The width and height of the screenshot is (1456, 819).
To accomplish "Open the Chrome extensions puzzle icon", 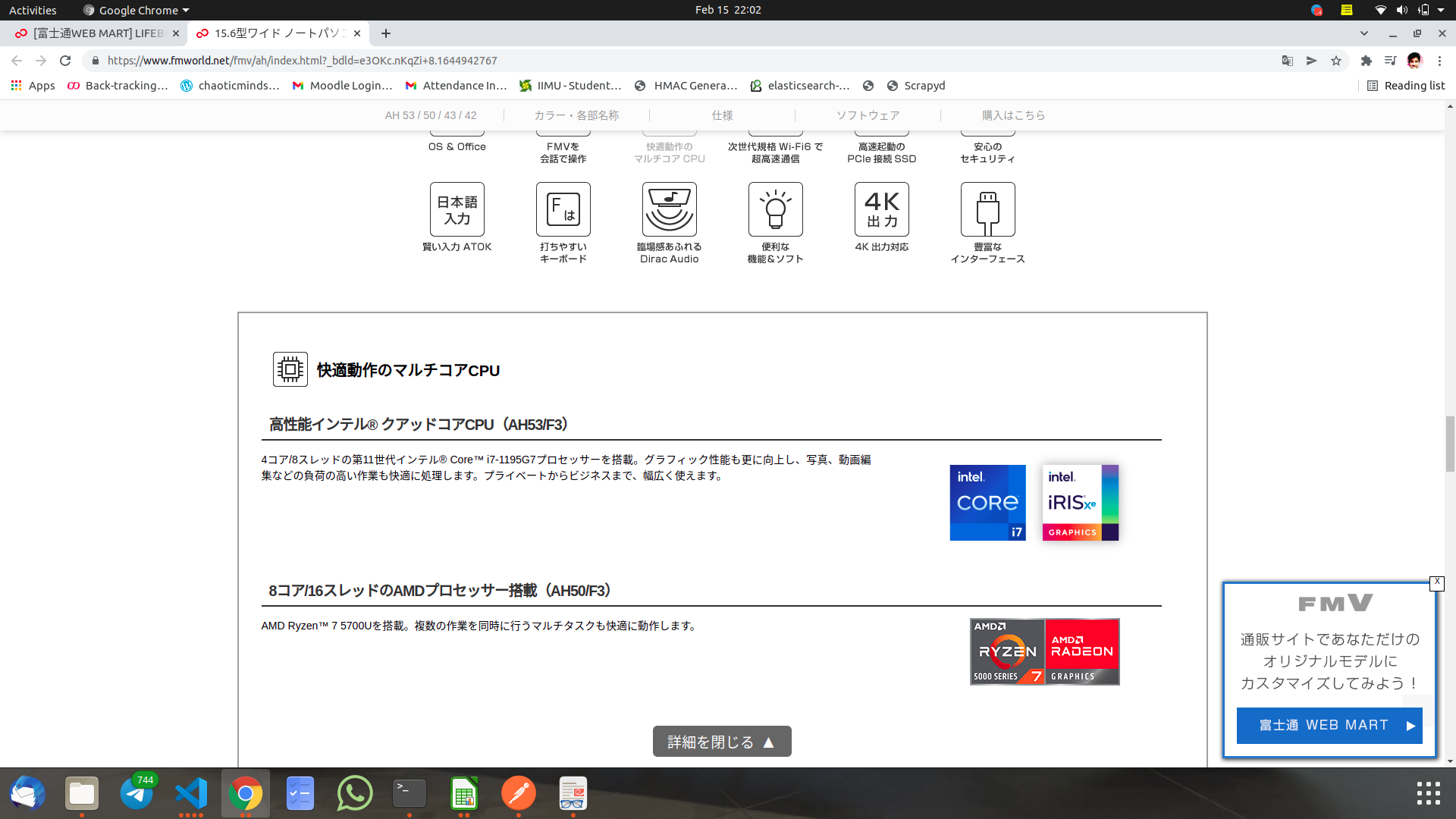I will click(x=1367, y=61).
